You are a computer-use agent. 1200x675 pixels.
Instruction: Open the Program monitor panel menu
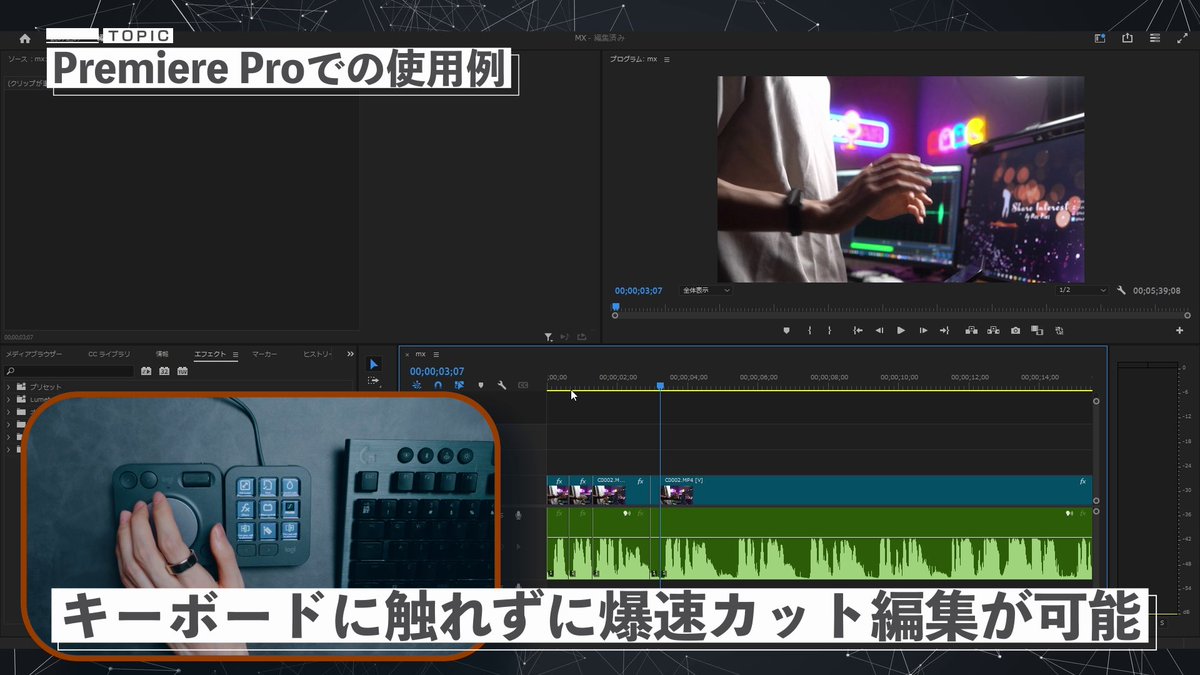[667, 60]
